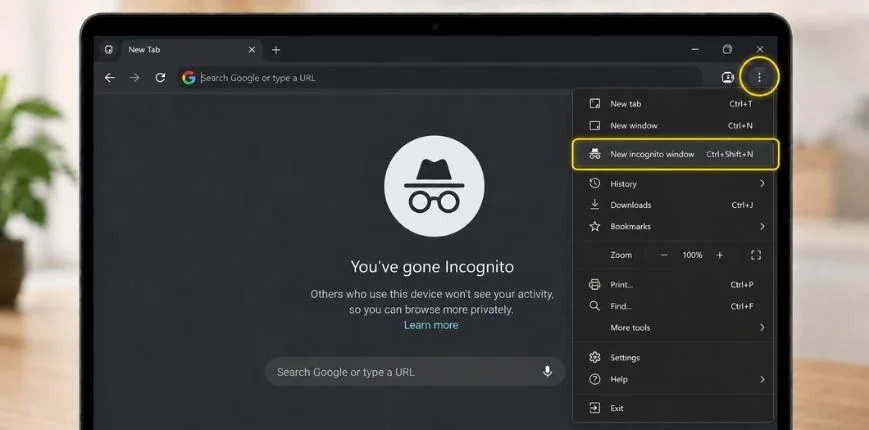
Task: Click the printer icon
Action: [x=595, y=285]
